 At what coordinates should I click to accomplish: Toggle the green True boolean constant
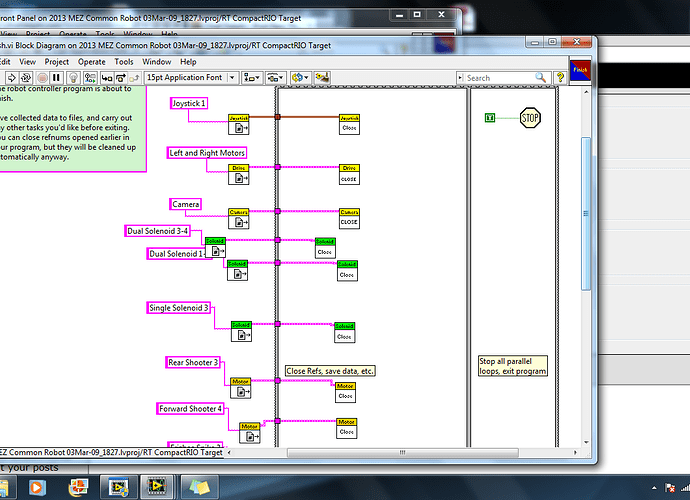[490, 118]
